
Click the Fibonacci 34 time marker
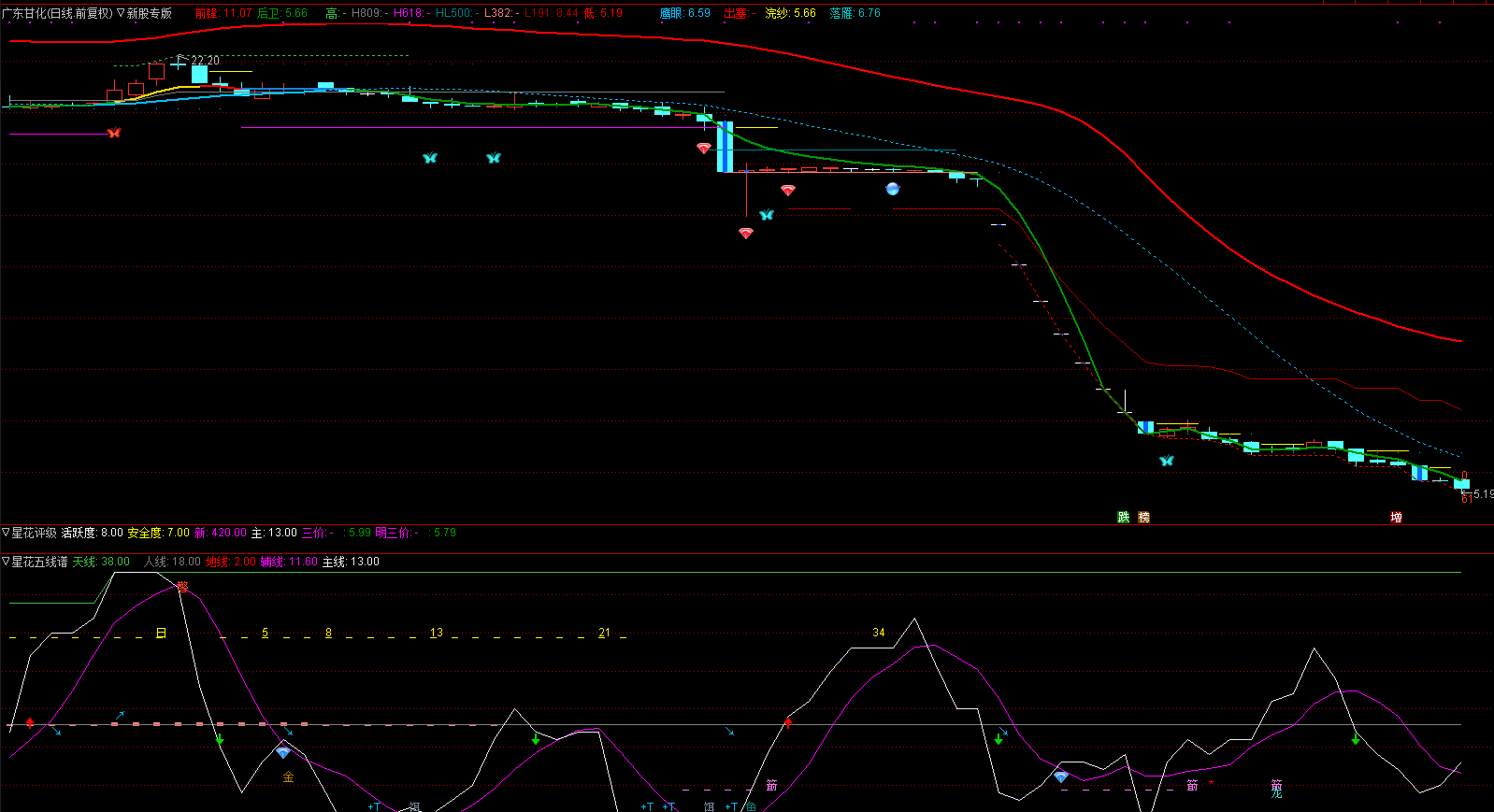pos(879,633)
